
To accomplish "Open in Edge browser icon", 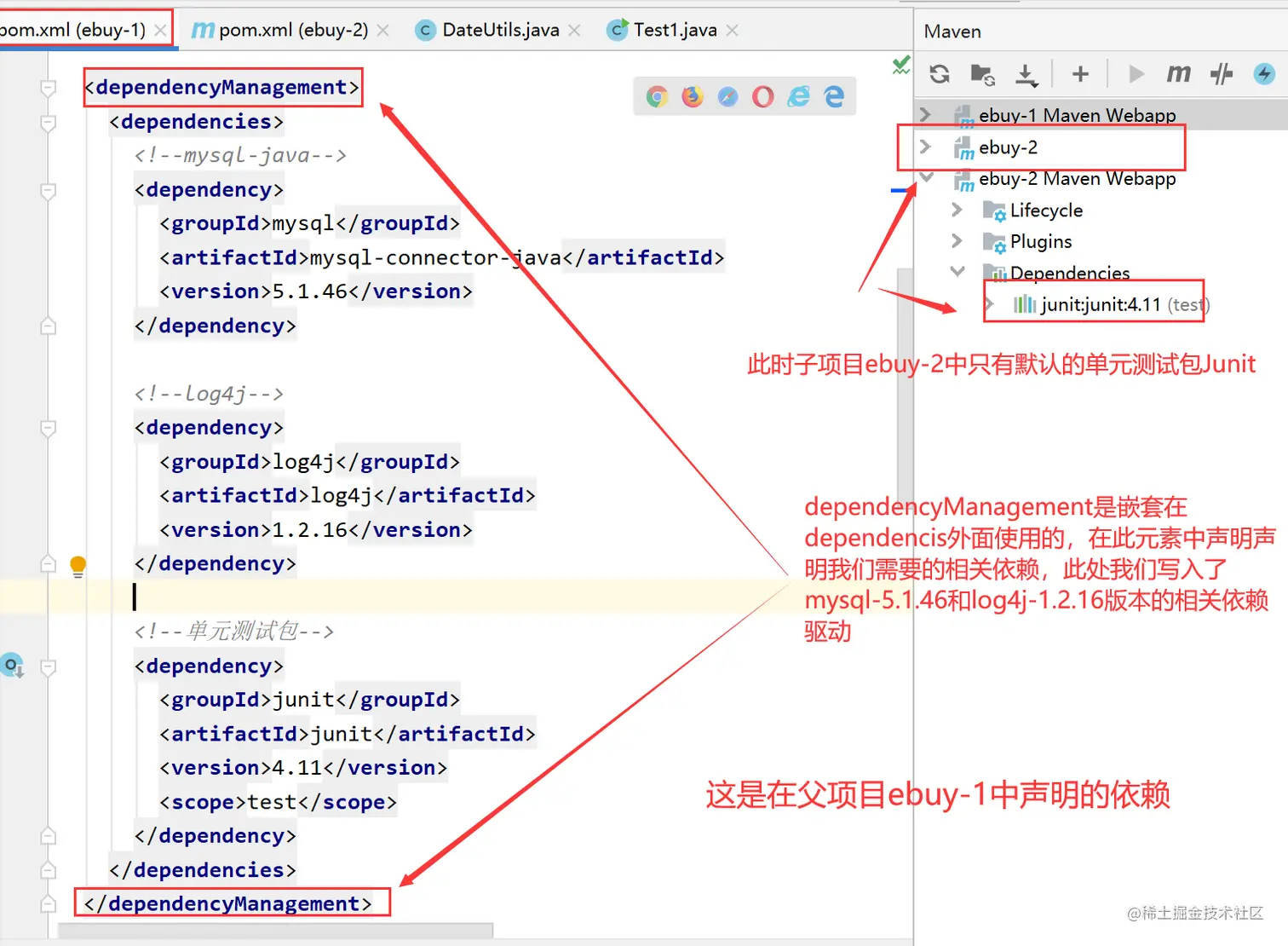I will [x=835, y=96].
